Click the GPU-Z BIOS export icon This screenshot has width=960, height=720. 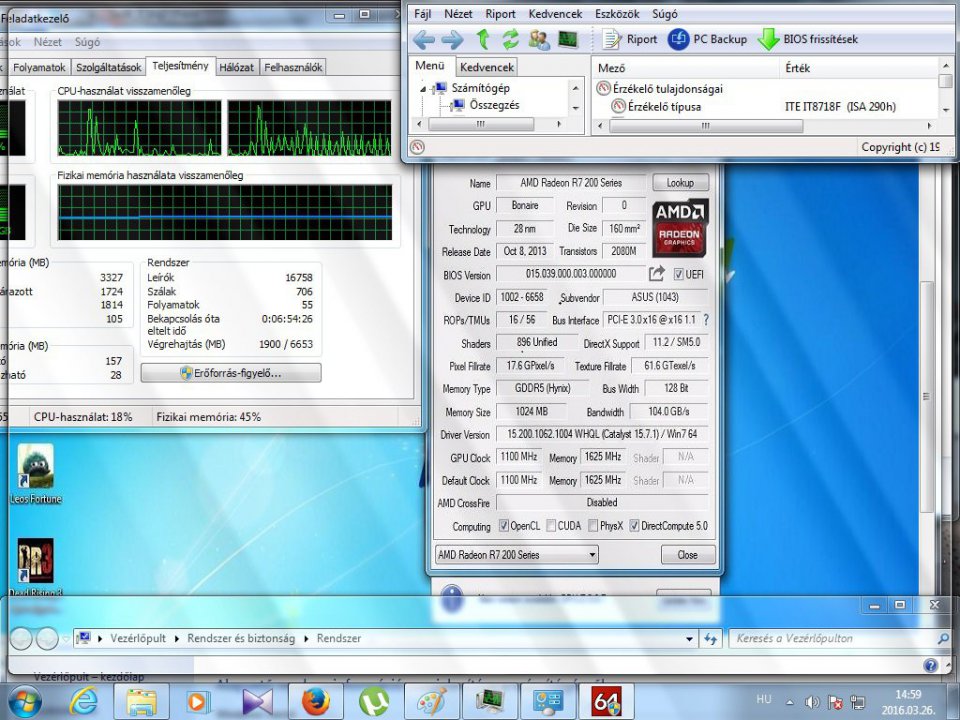coord(657,274)
